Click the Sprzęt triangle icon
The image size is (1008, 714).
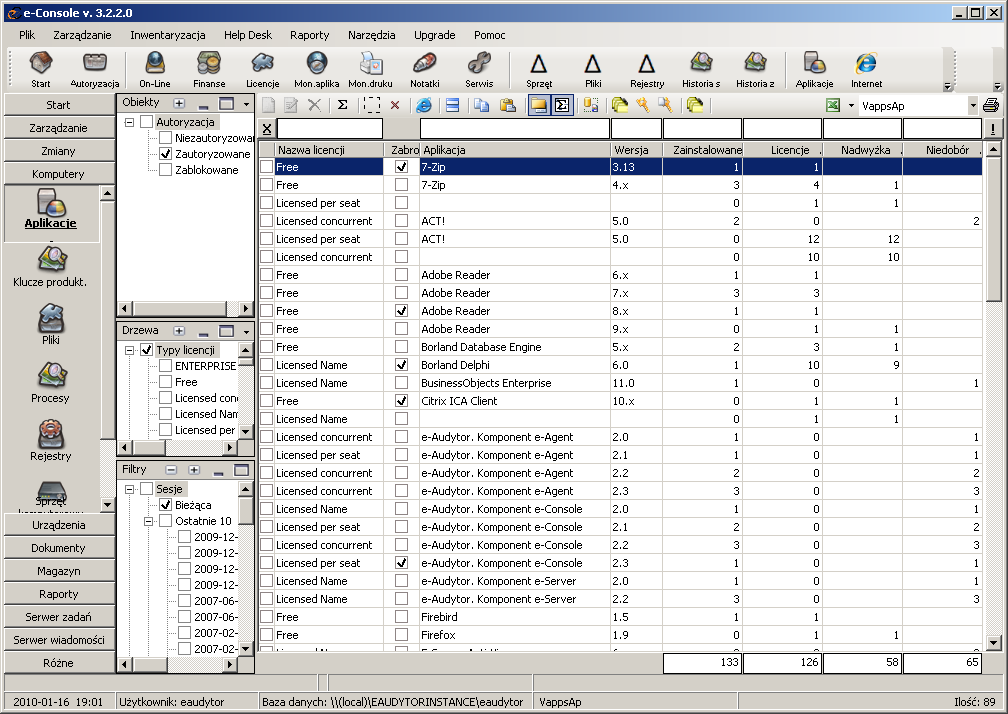(x=539, y=69)
